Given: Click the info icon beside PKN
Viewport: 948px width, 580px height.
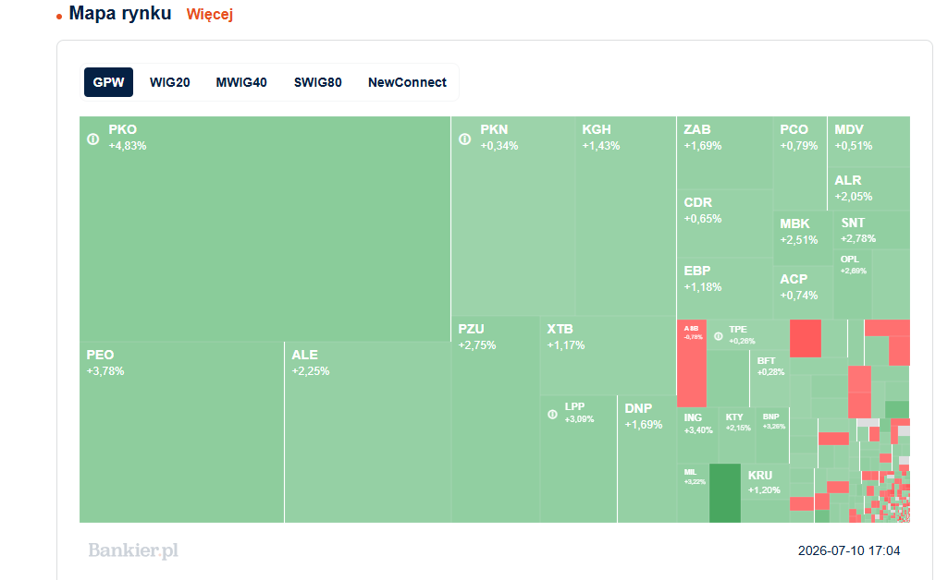Looking at the screenshot, I should 464,139.
